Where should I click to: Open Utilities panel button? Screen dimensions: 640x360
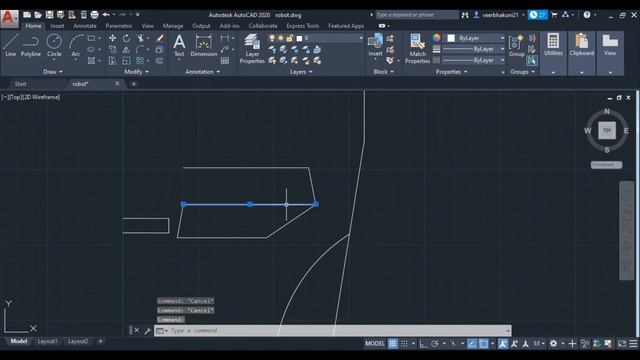pyautogui.click(x=553, y=45)
